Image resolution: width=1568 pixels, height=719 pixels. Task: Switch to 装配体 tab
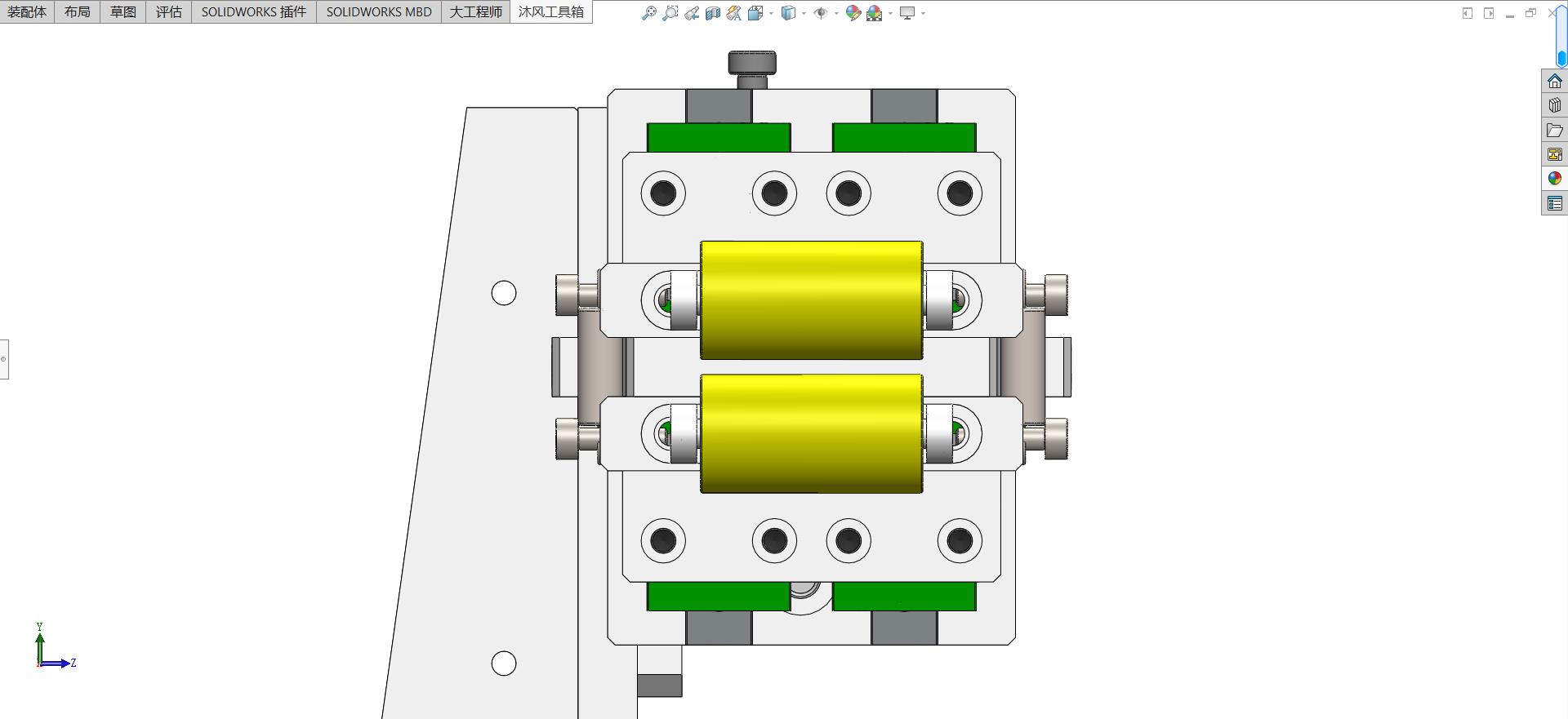27,11
